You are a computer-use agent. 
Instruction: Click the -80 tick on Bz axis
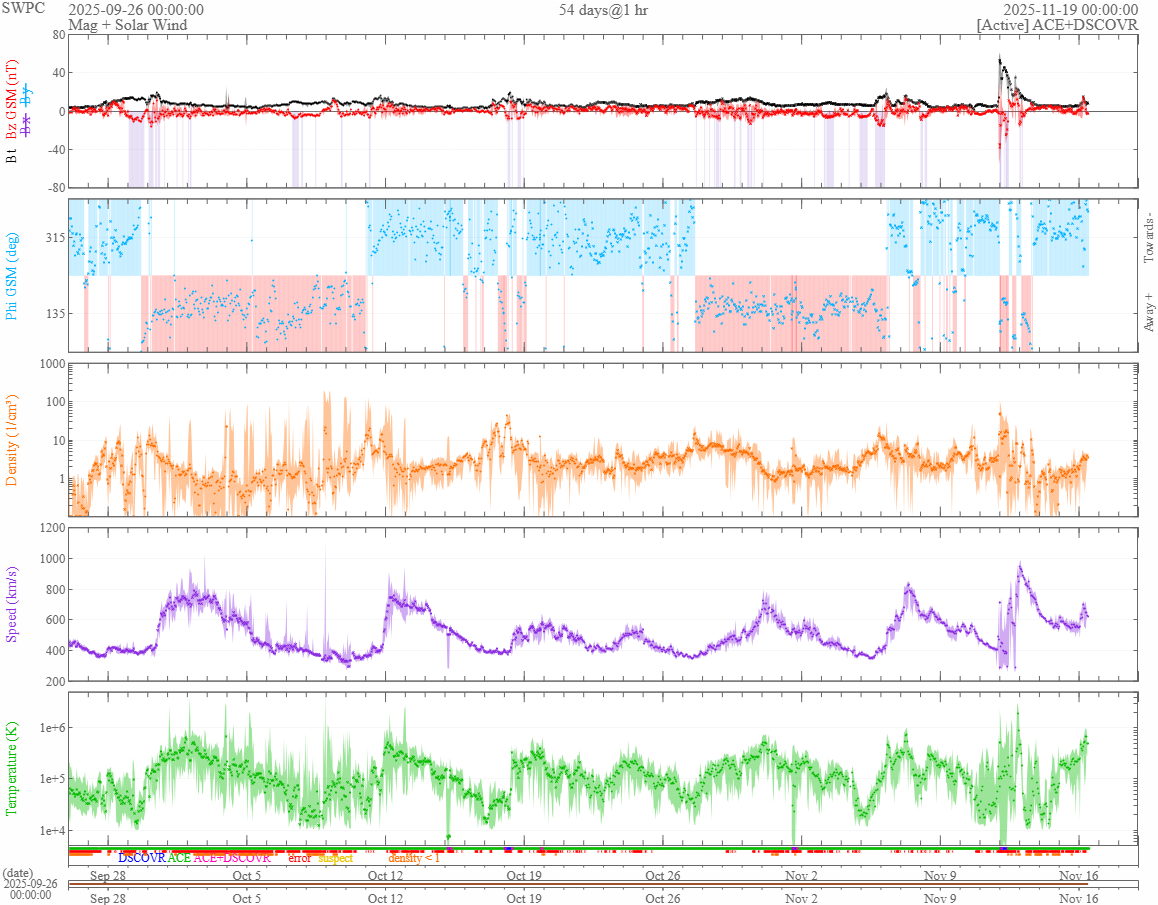pos(56,187)
